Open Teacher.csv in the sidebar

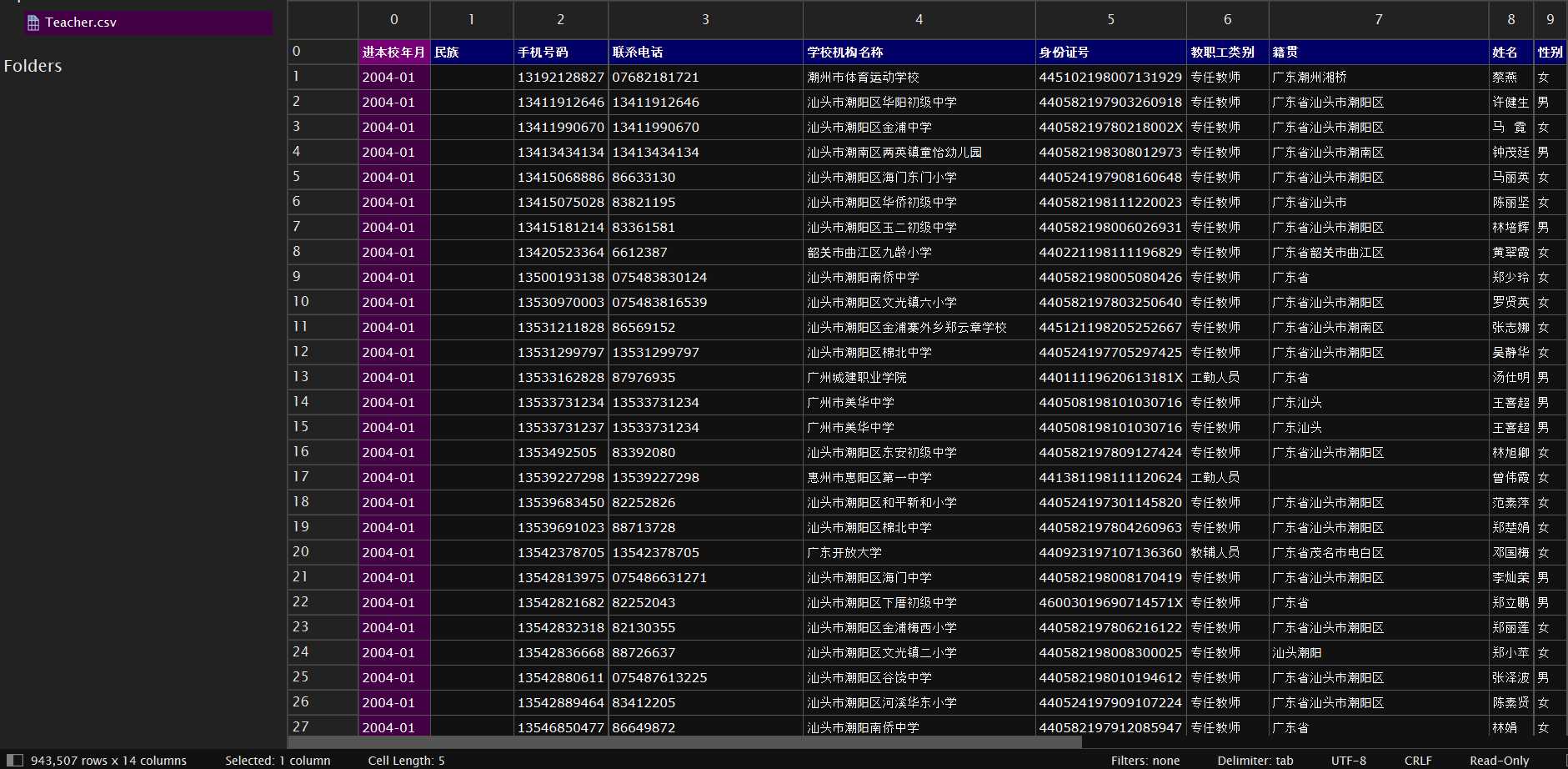[148, 23]
